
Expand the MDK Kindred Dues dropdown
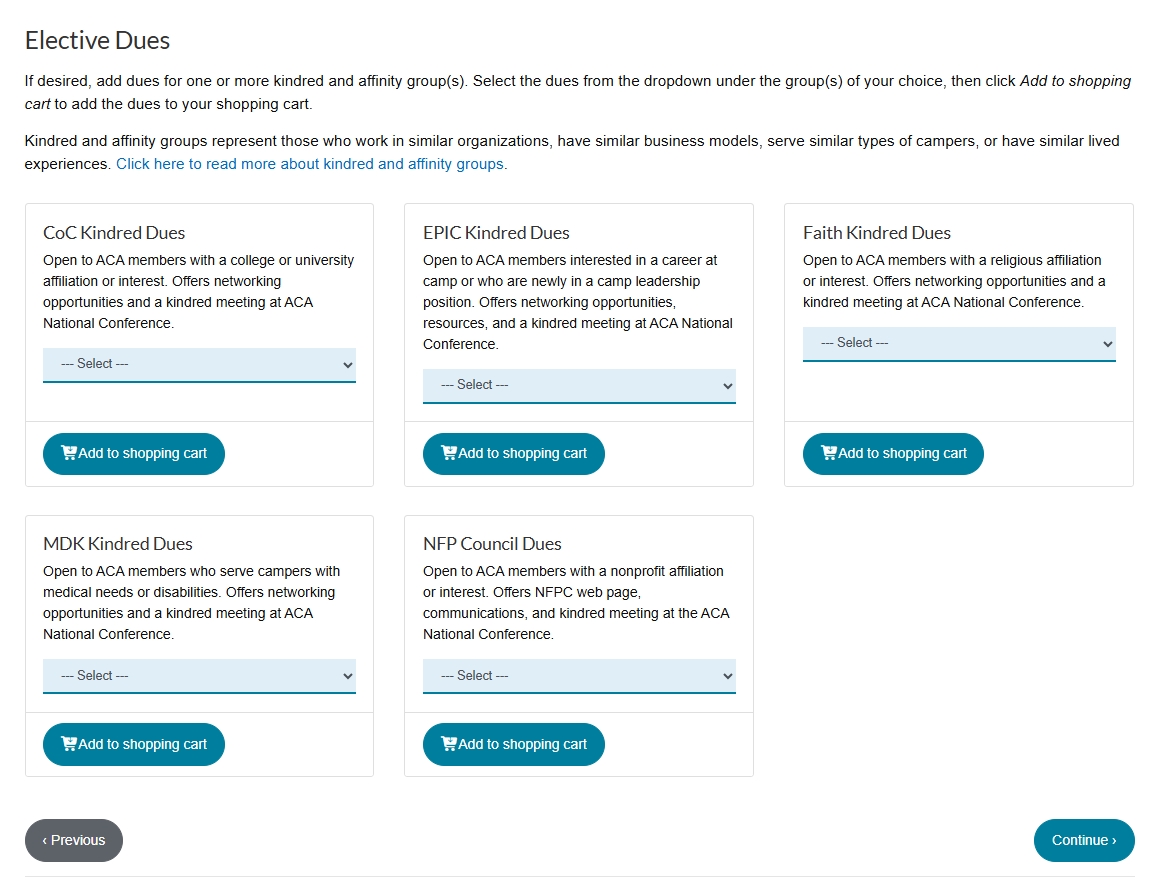pos(199,676)
